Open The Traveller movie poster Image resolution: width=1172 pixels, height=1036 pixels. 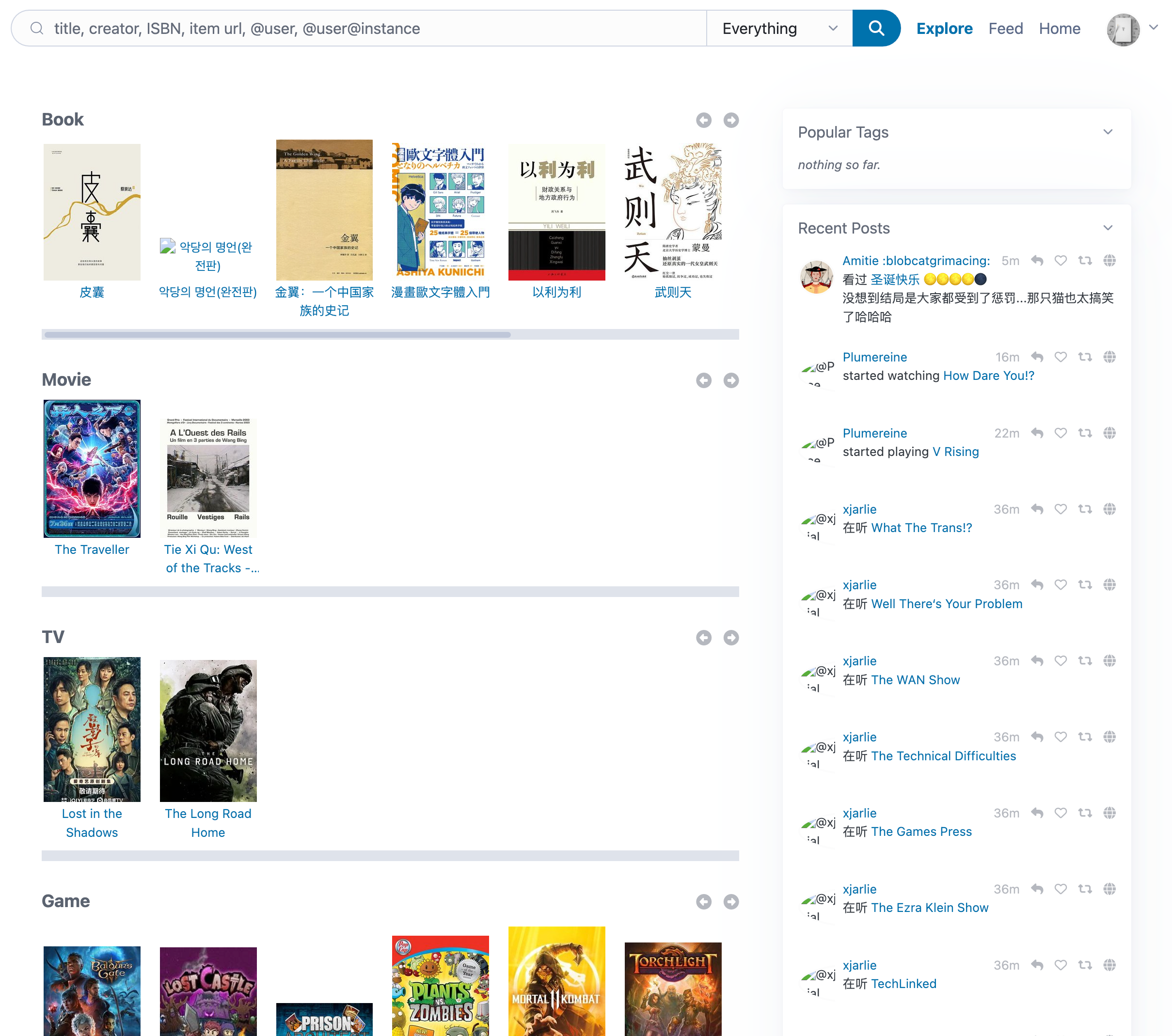pyautogui.click(x=92, y=469)
